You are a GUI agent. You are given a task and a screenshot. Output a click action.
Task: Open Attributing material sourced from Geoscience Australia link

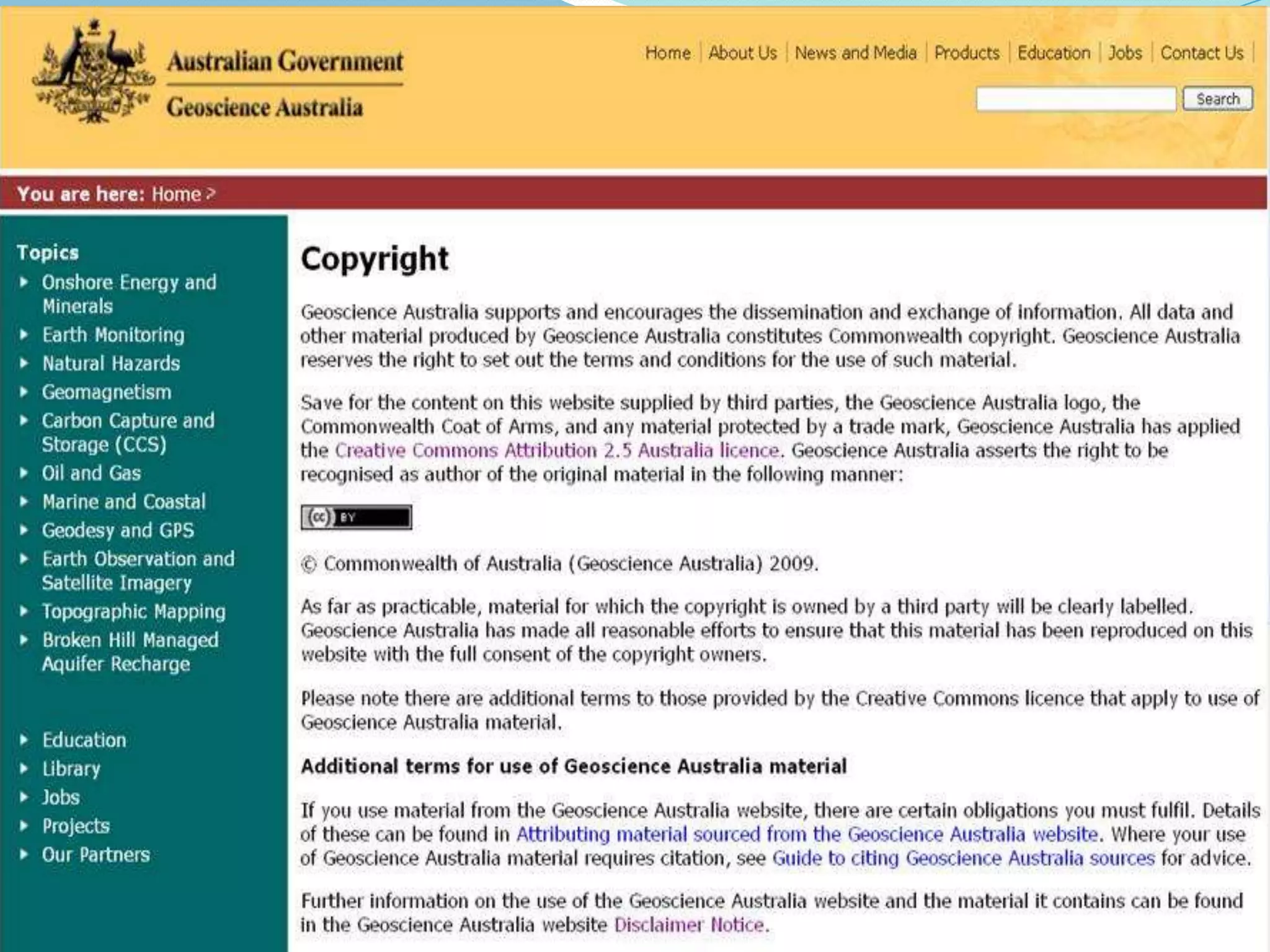(807, 834)
